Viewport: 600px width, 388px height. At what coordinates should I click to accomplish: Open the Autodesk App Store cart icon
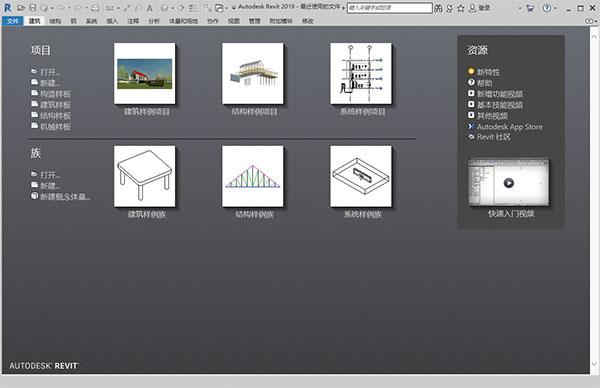click(x=530, y=8)
